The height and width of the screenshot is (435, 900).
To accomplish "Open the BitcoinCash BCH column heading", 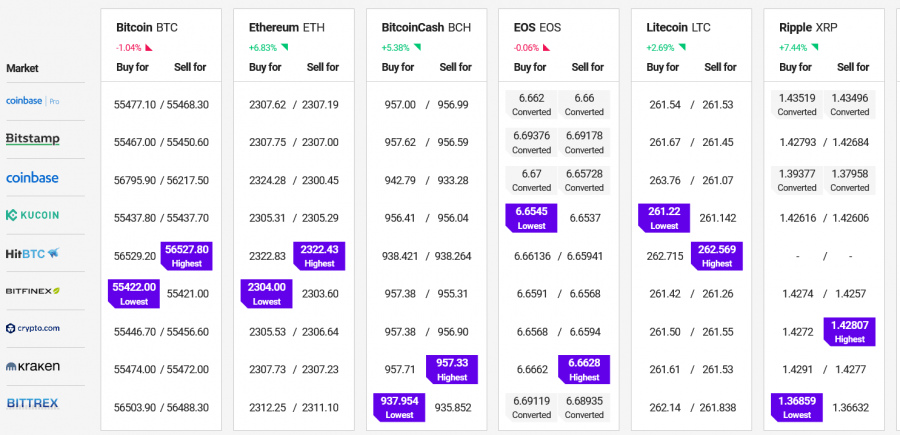I will coord(426,28).
